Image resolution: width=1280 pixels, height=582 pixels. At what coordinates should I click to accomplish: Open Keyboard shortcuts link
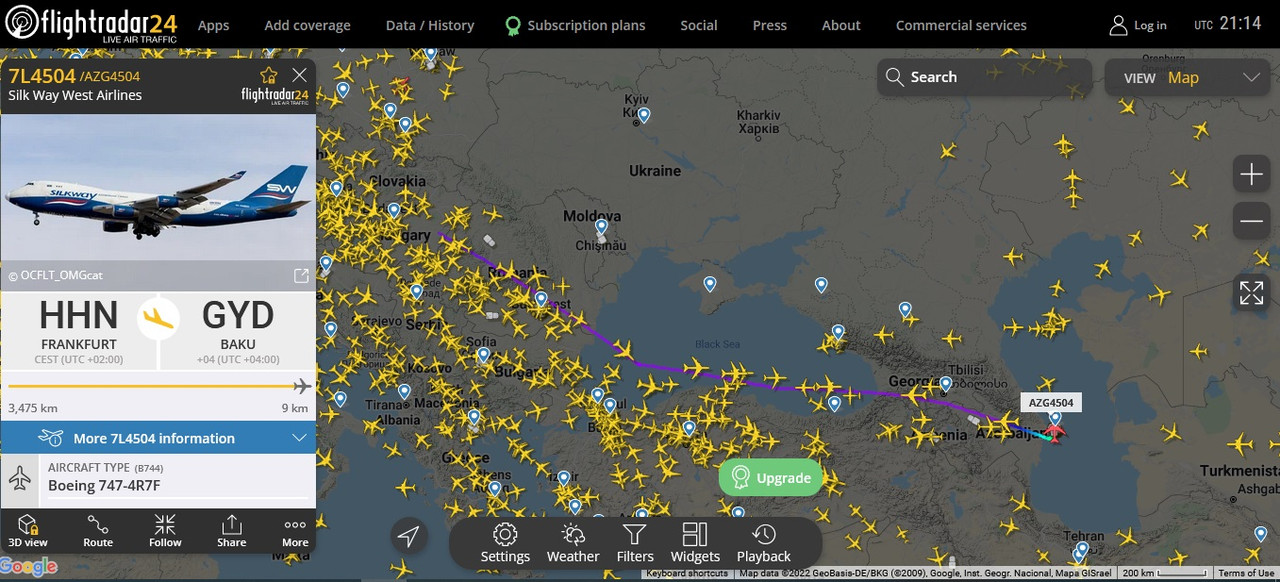point(687,574)
